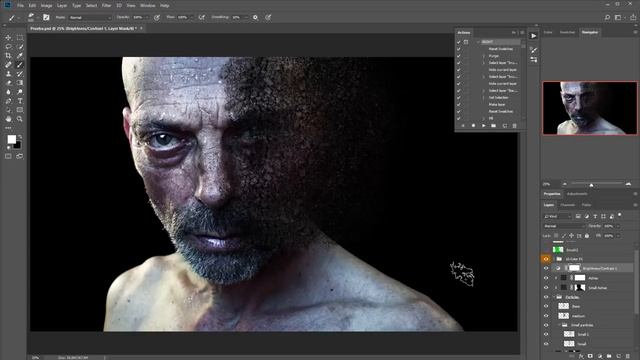The width and height of the screenshot is (640, 360).
Task: Select the Horizontal Type tool
Action: coord(20,101)
